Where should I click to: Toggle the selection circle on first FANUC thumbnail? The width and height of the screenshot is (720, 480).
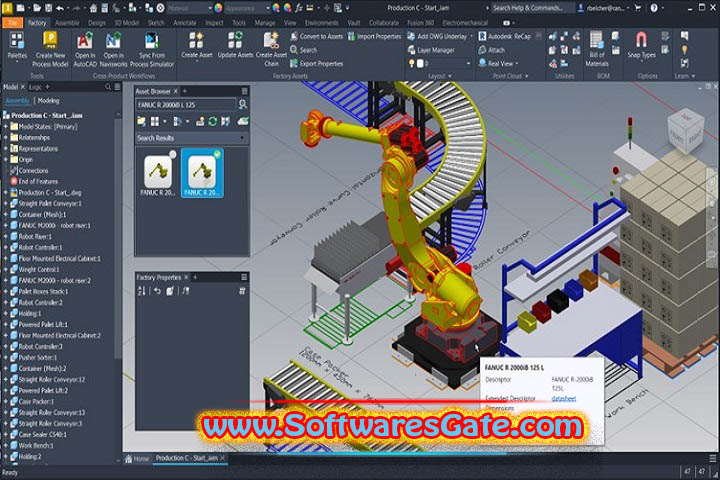click(172, 154)
